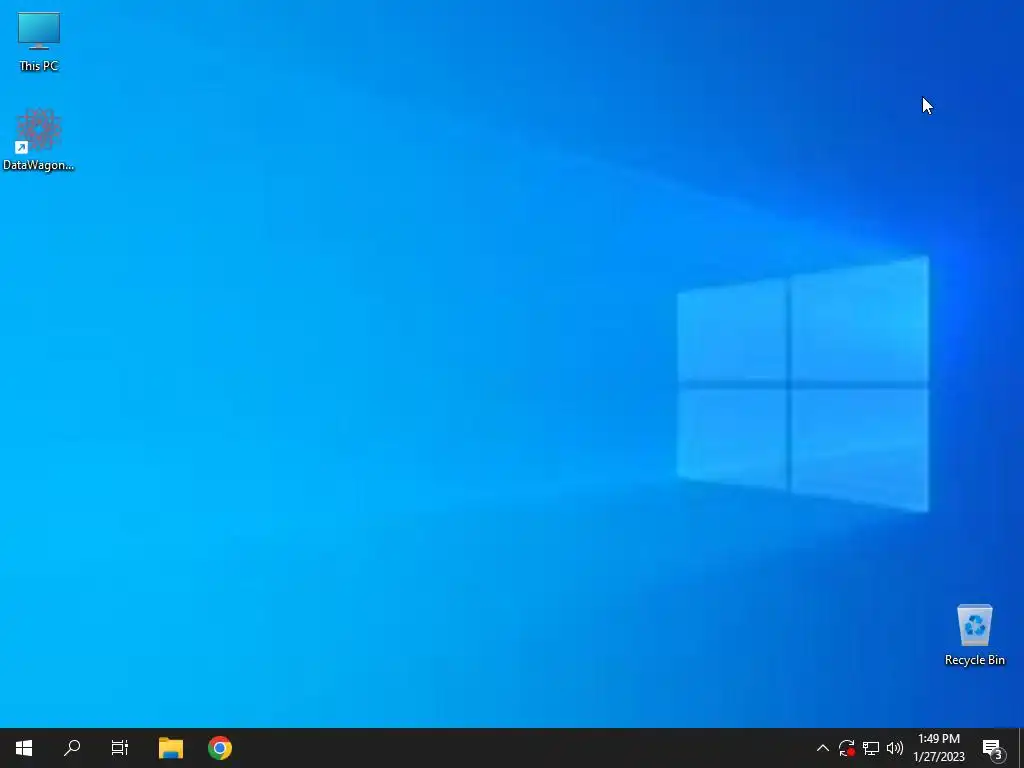
Task: Open taskbar search magnifier
Action: (x=72, y=748)
